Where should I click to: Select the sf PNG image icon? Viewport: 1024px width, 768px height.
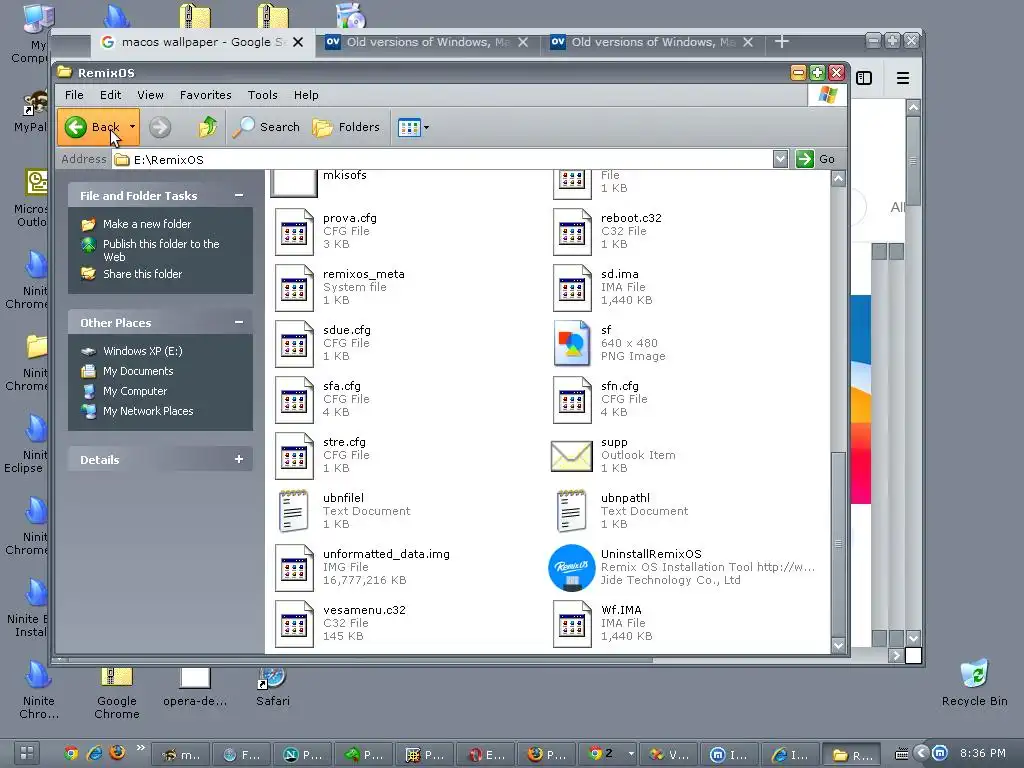[x=572, y=344]
